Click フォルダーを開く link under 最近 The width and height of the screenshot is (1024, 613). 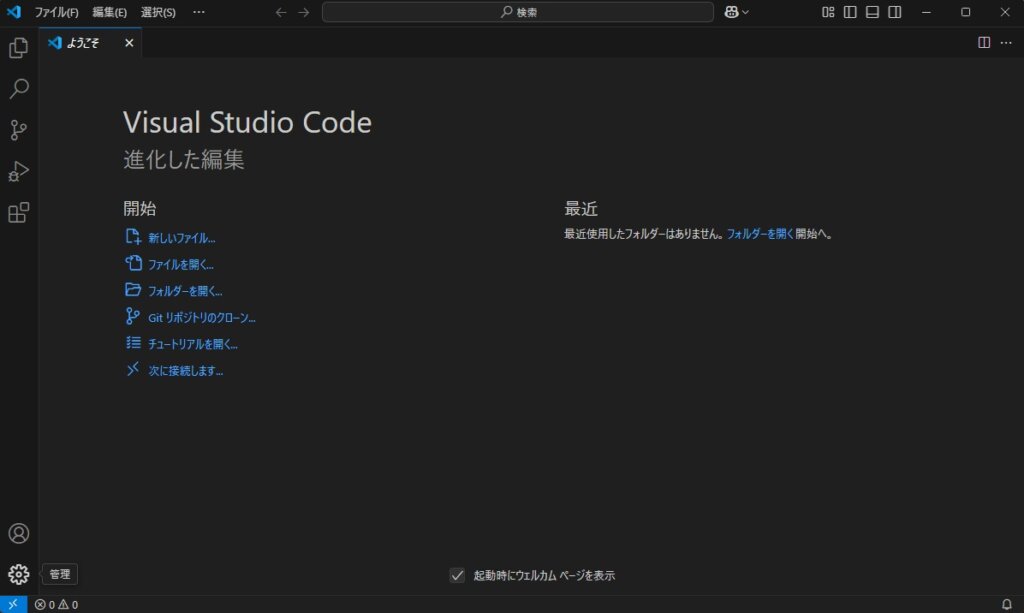(760, 234)
